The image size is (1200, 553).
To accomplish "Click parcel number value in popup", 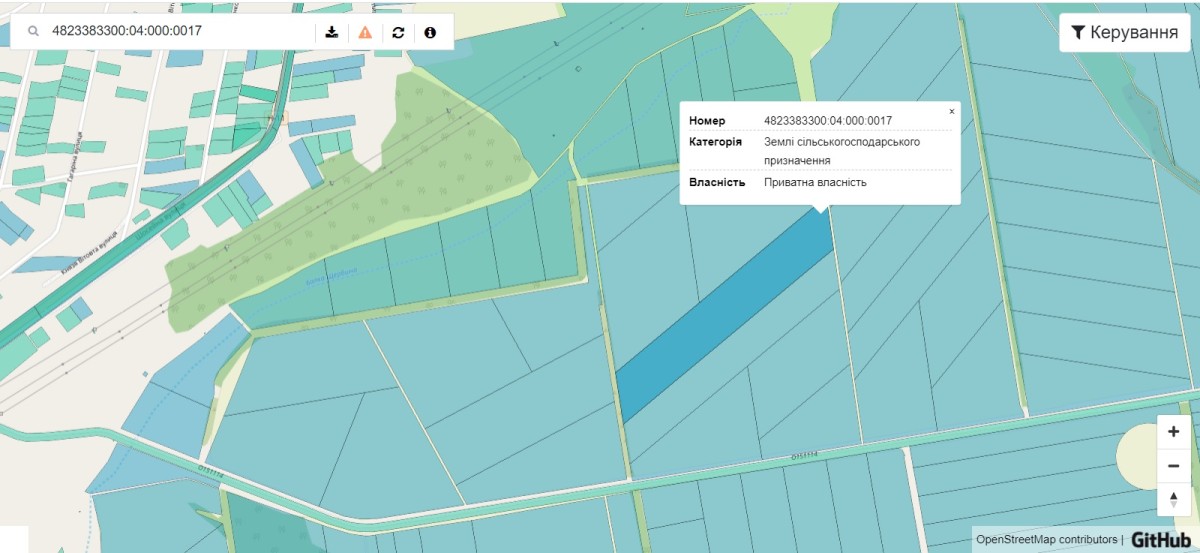I will click(827, 121).
